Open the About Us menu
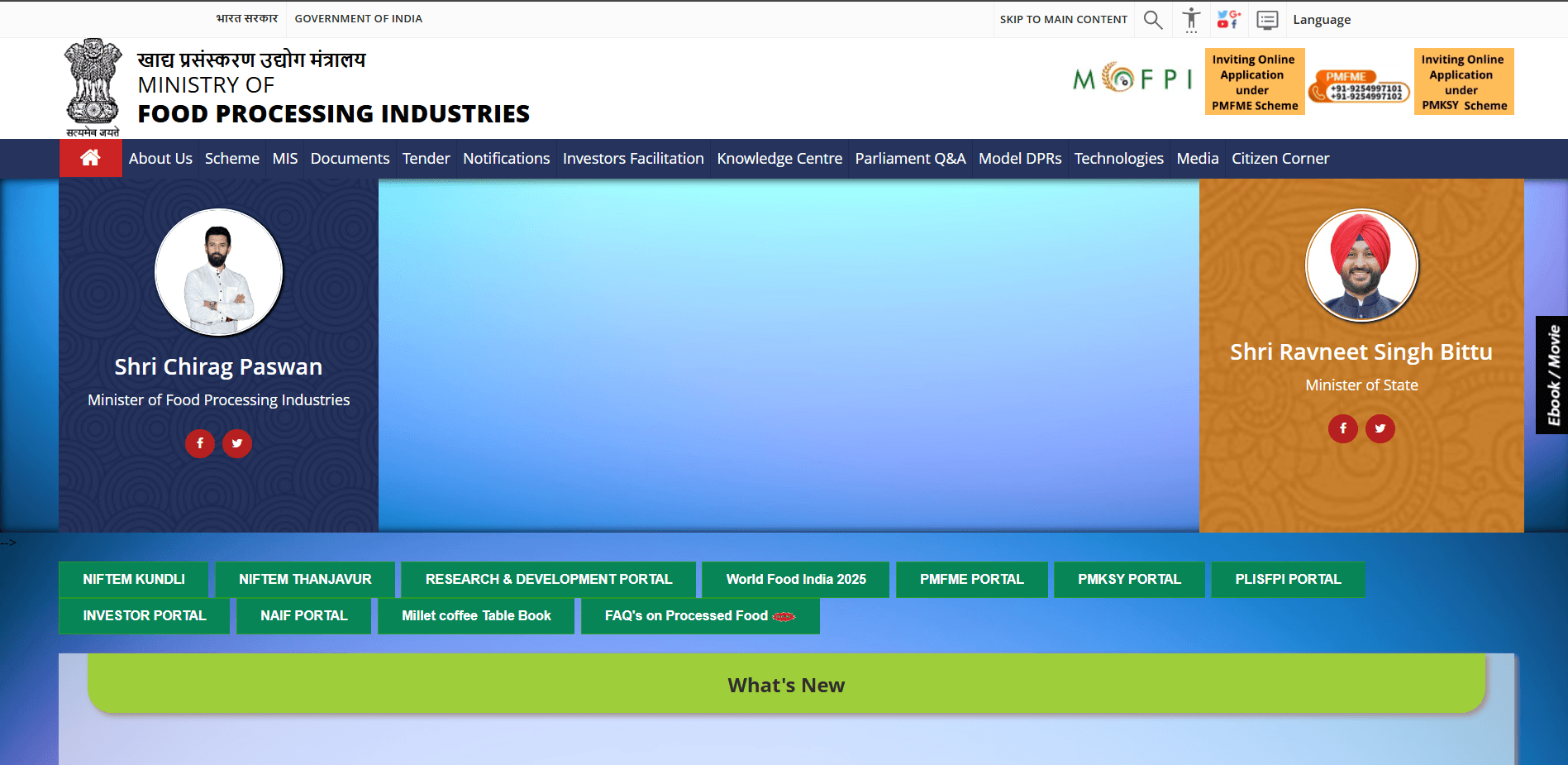 tap(160, 158)
